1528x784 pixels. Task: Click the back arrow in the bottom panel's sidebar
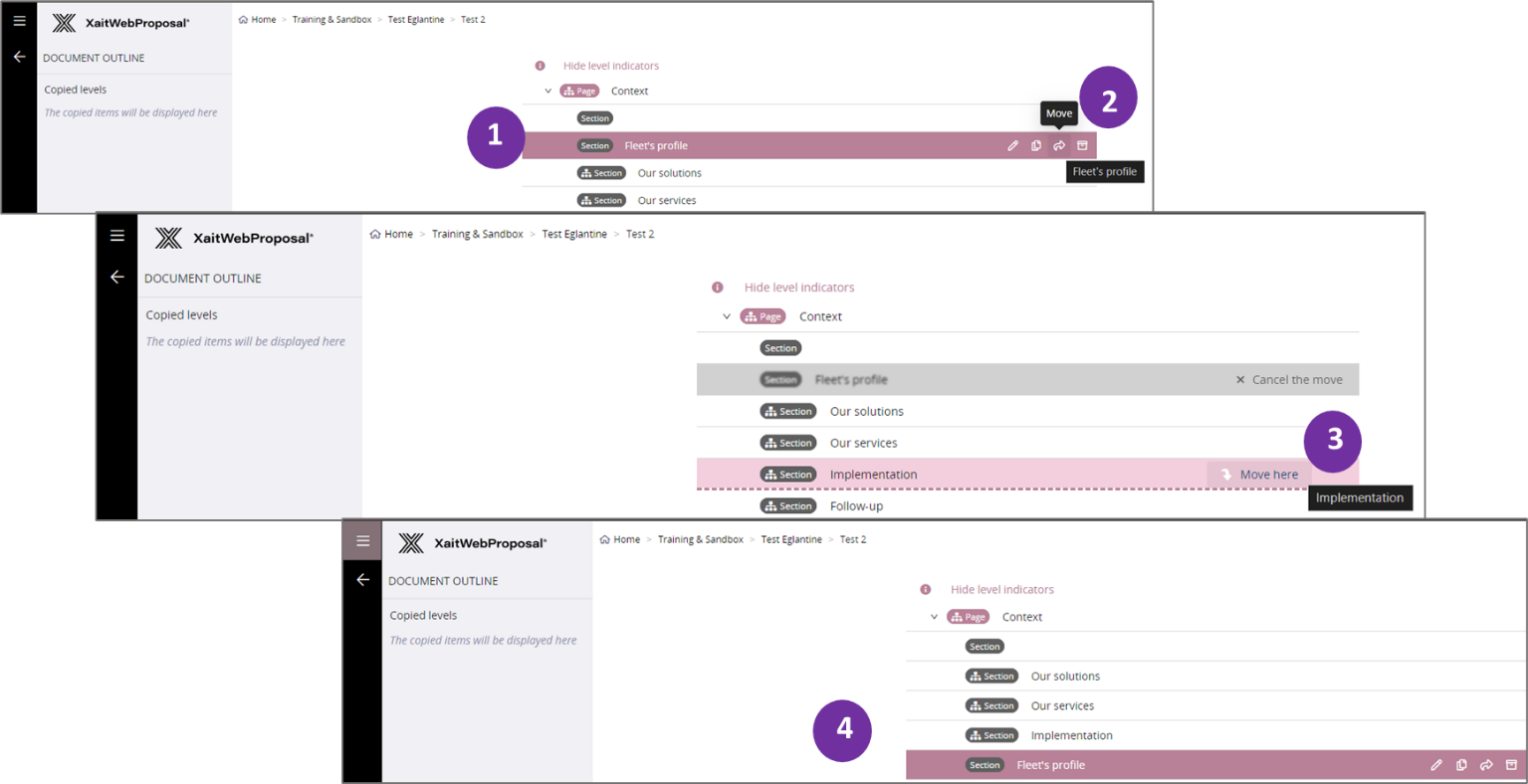362,580
